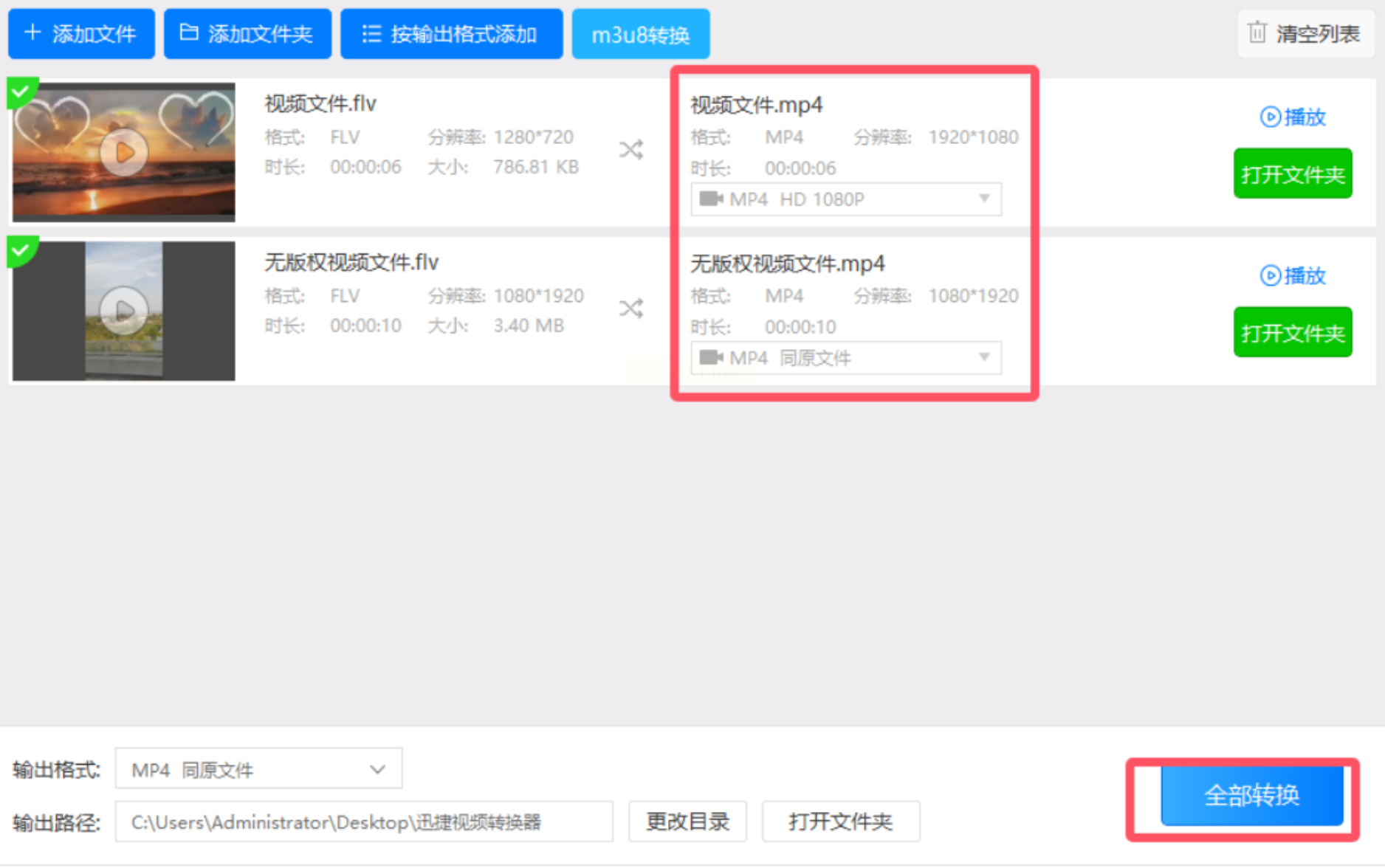Screen dimensions: 1385x868
Task: Click the size value 3.40 MB
Action: [x=529, y=325]
